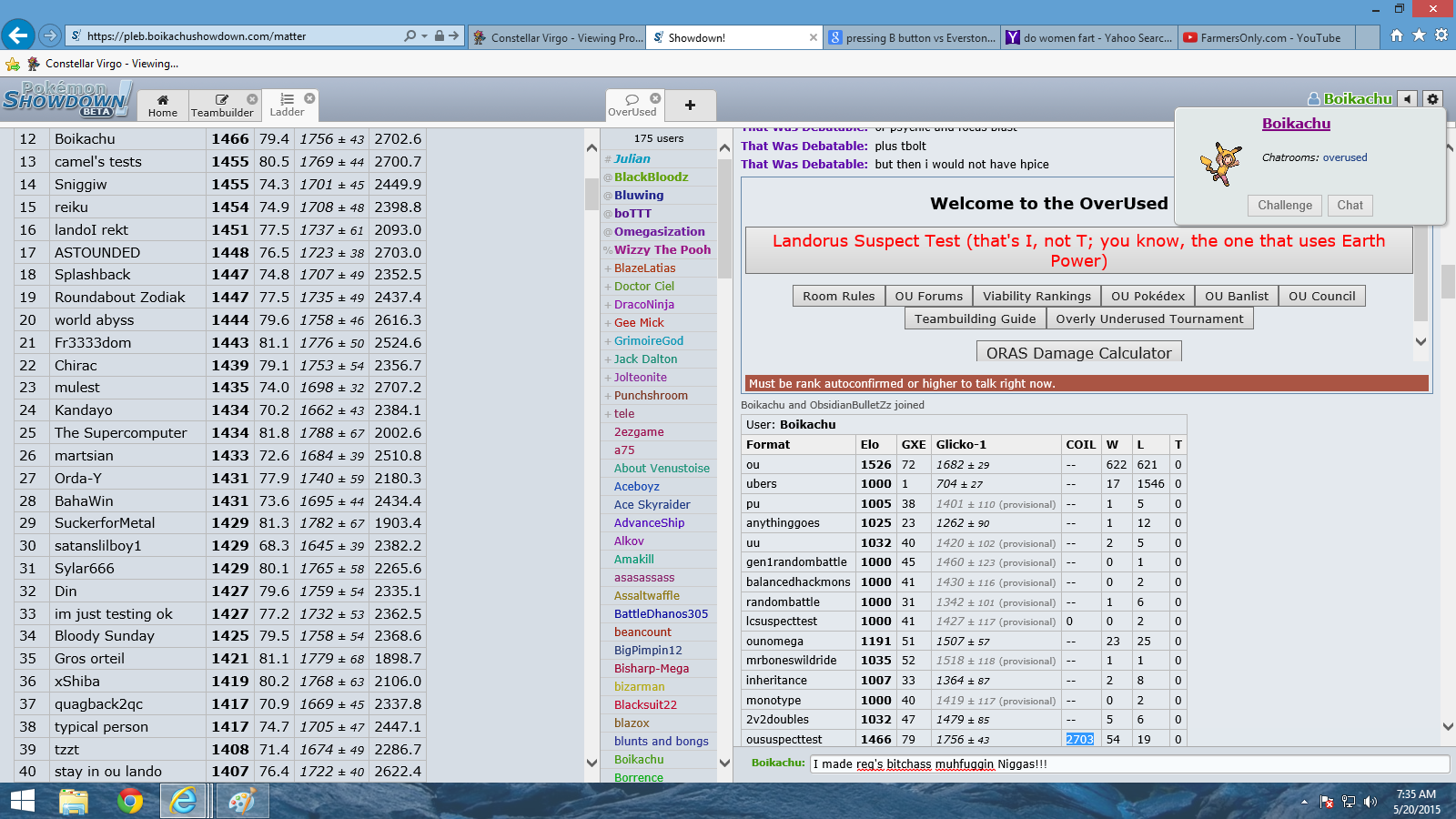Click the plus button to join a room
Viewport: 1456px width, 819px height.
690,106
